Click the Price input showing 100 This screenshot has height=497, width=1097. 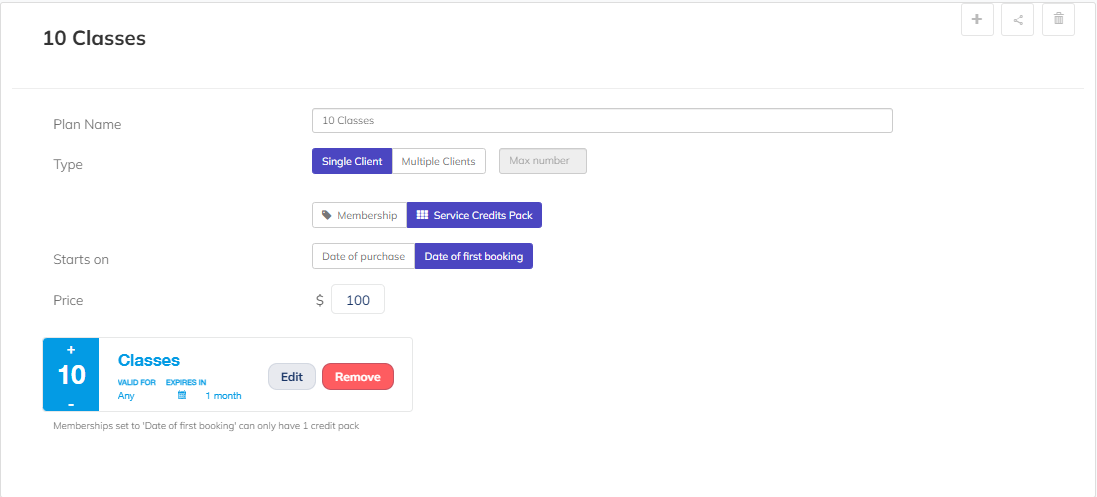click(x=358, y=300)
